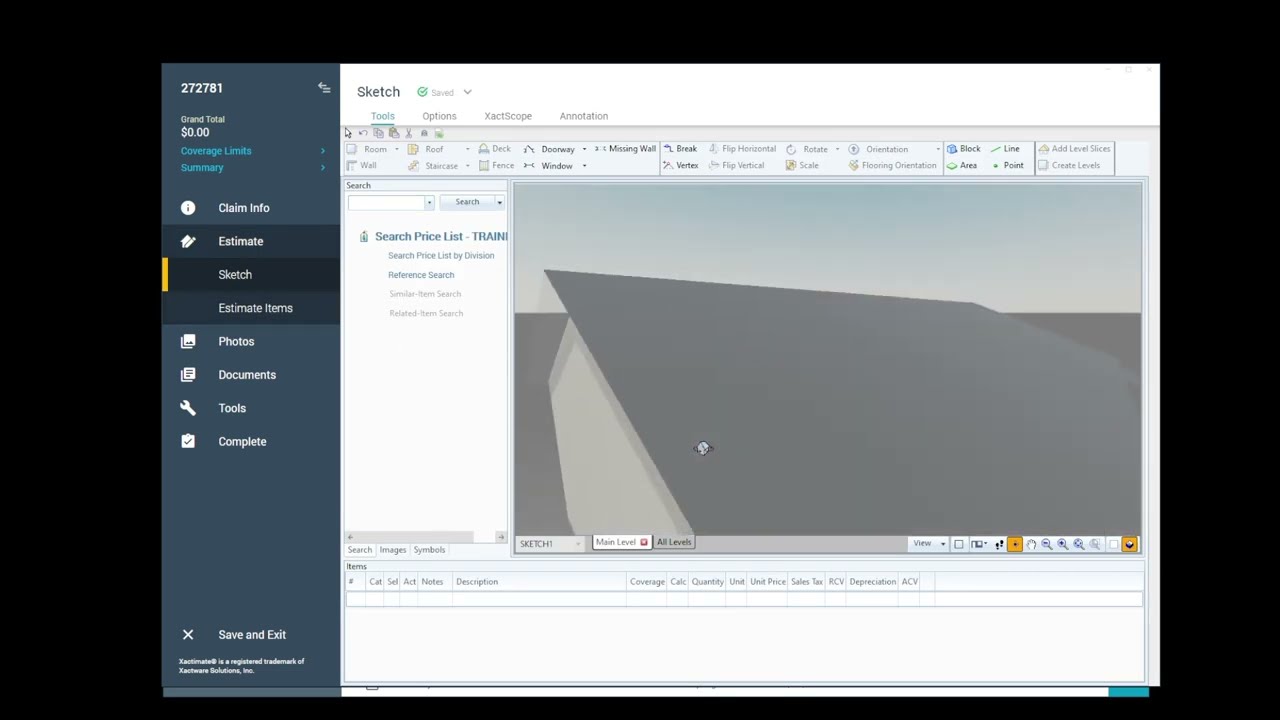This screenshot has height=720, width=1280.
Task: Select the Scale tool
Action: 802,165
